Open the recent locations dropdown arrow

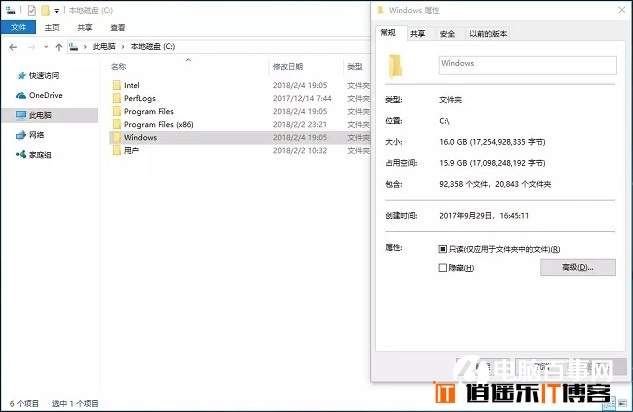pos(46,47)
